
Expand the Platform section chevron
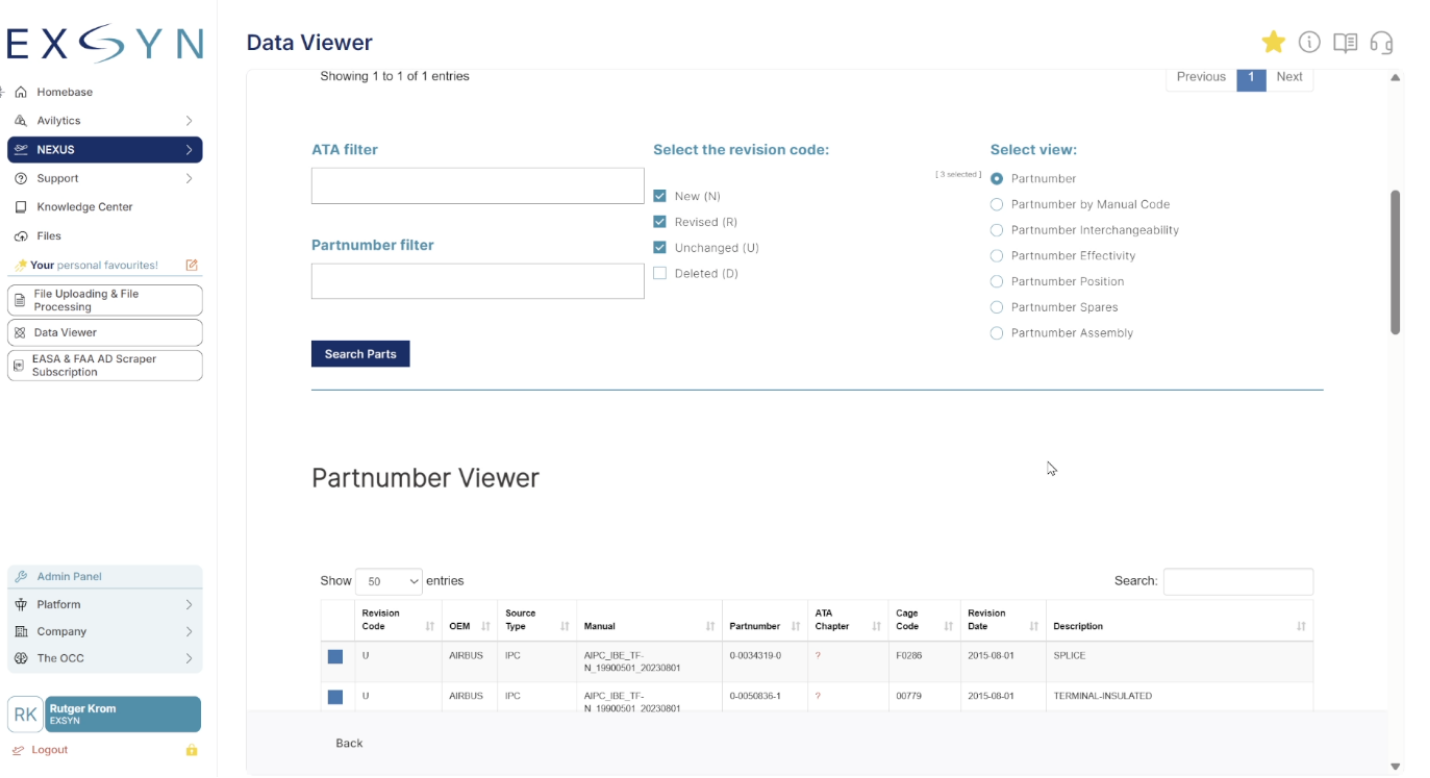tap(189, 605)
